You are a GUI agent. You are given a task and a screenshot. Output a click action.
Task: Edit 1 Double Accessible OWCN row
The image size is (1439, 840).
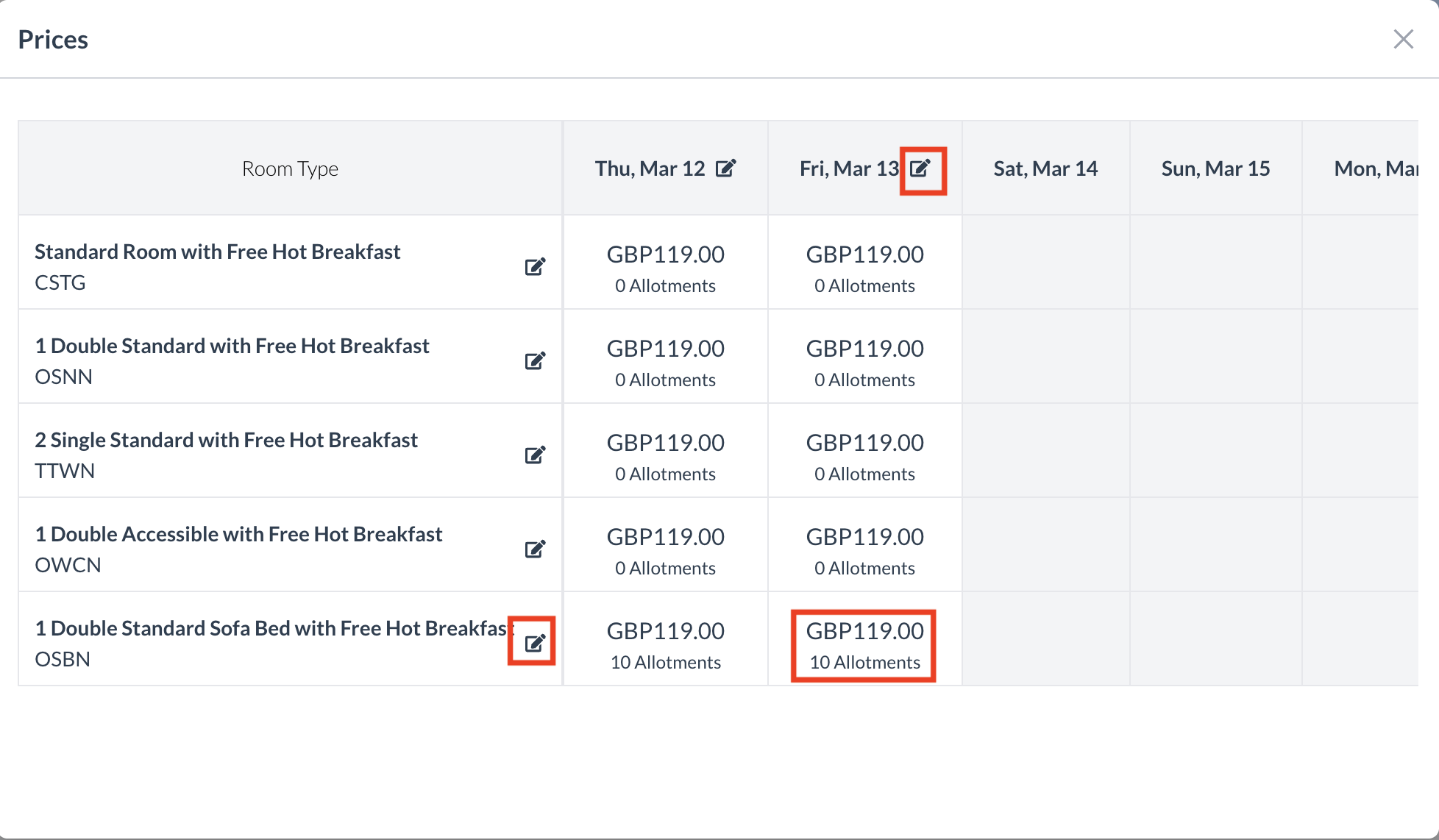click(535, 549)
